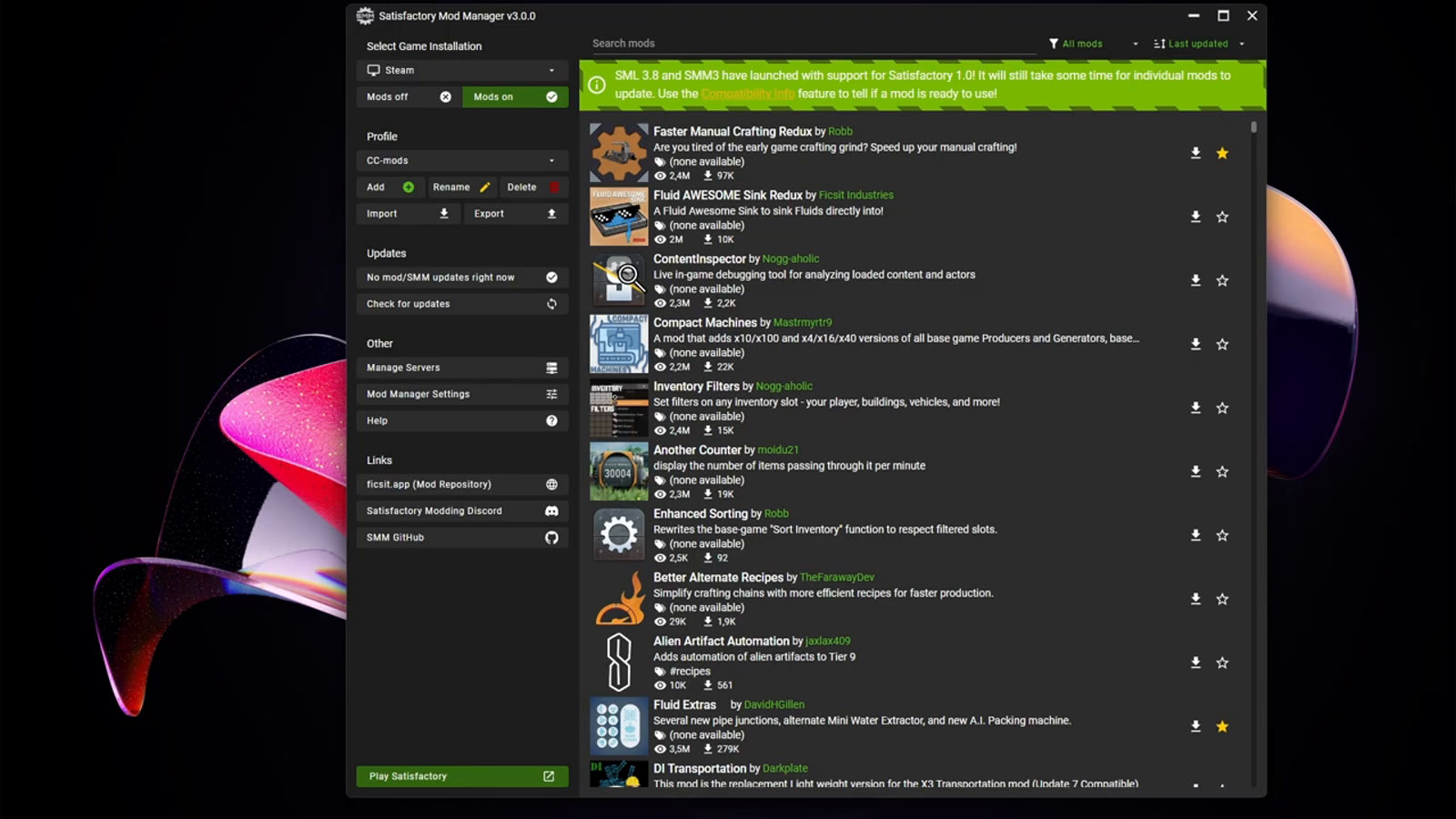
Task: Open the Inventory Filters thumbnail
Action: pyautogui.click(x=619, y=408)
